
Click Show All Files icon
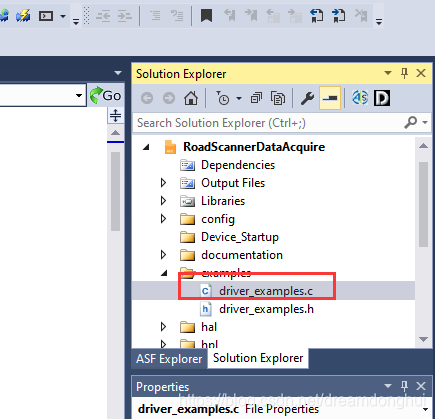(x=278, y=98)
